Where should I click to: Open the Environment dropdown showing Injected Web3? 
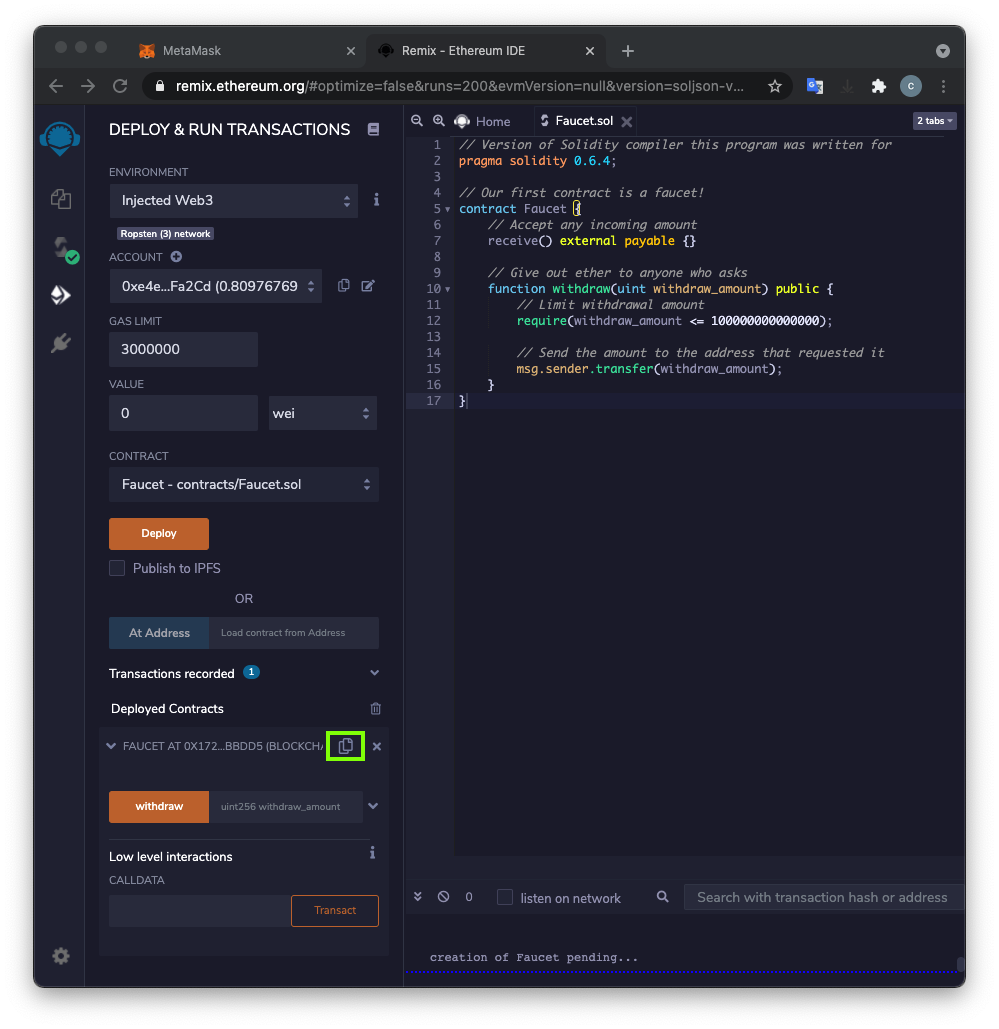click(x=233, y=200)
